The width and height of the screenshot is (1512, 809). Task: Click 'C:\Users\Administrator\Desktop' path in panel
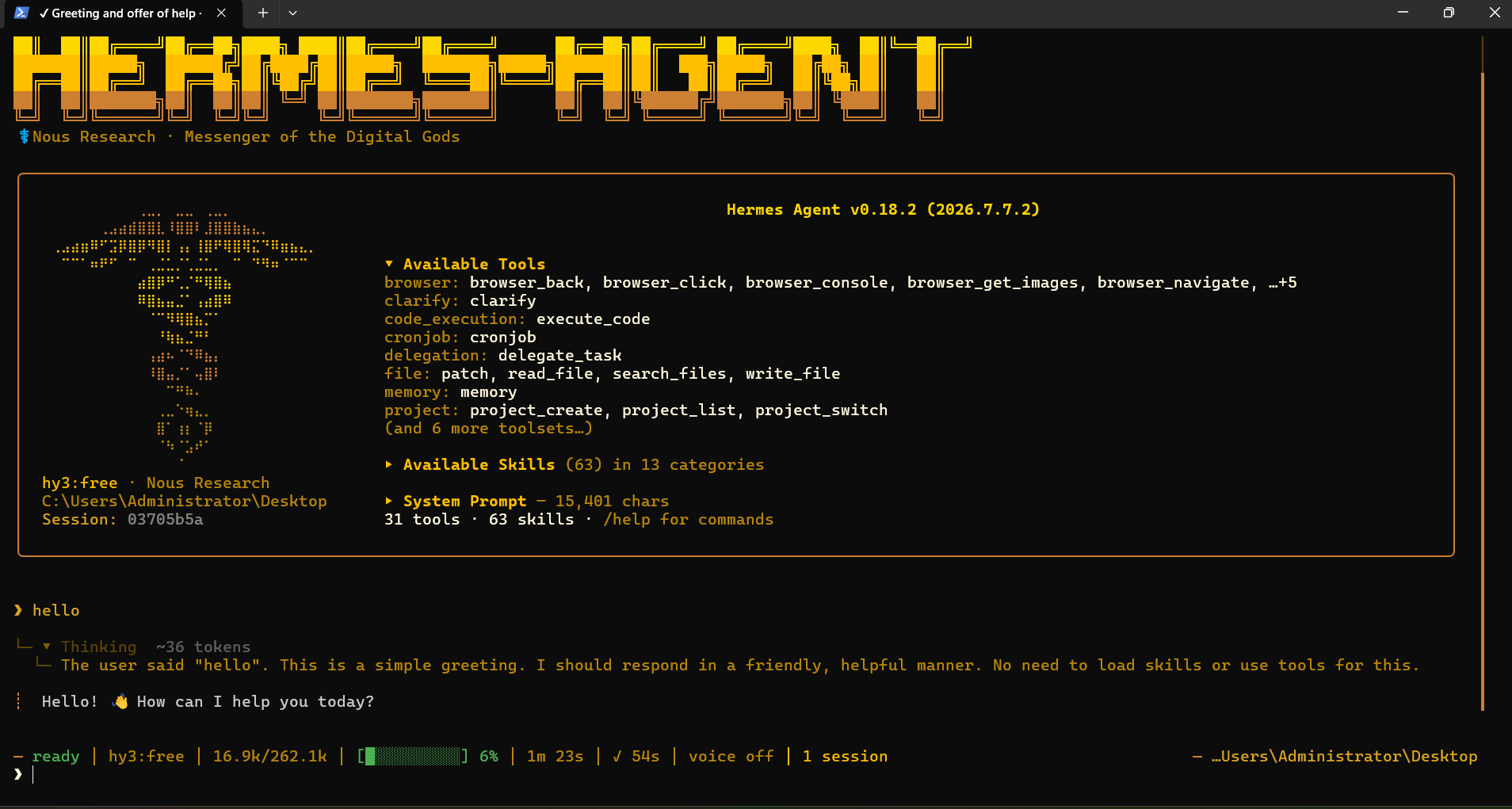[x=185, y=502]
